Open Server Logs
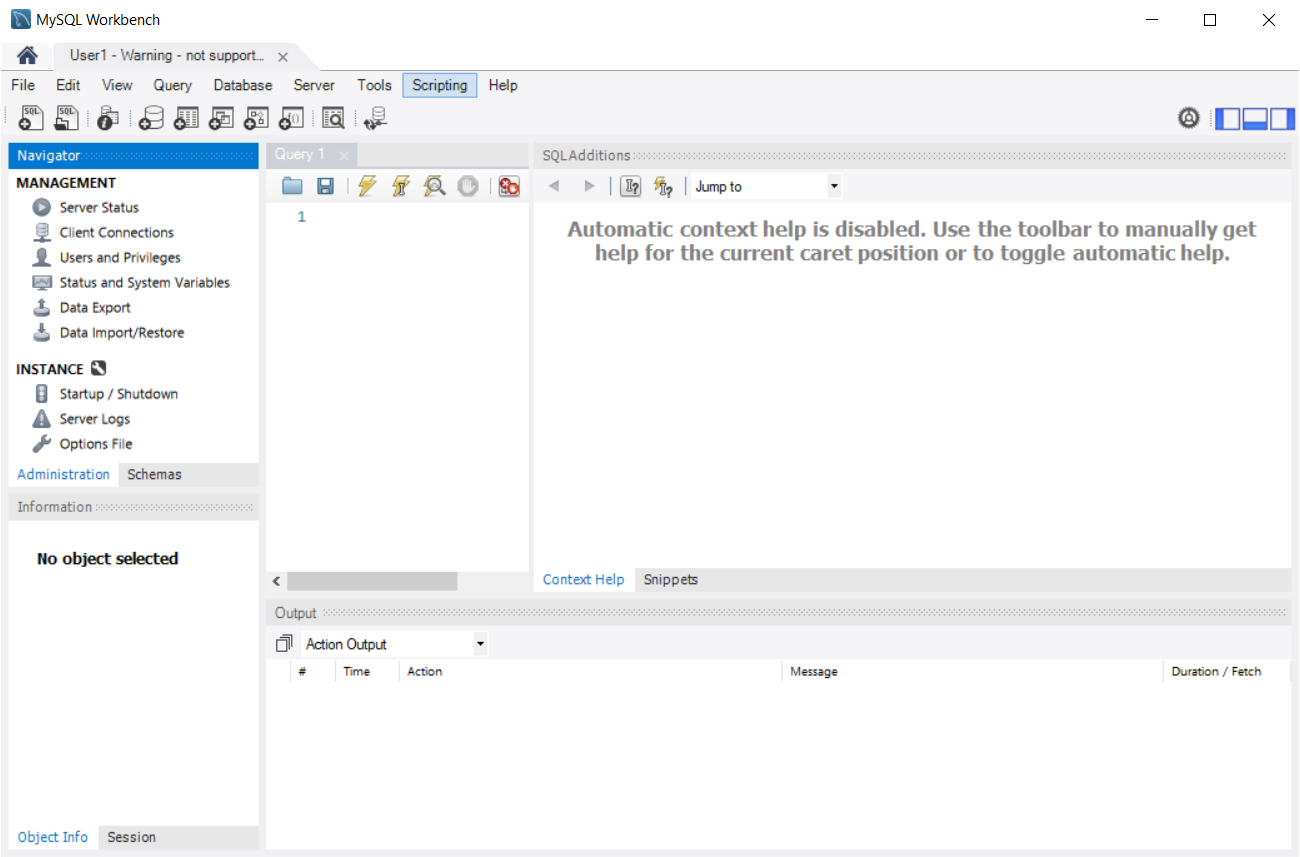The width and height of the screenshot is (1300, 857). tap(94, 419)
